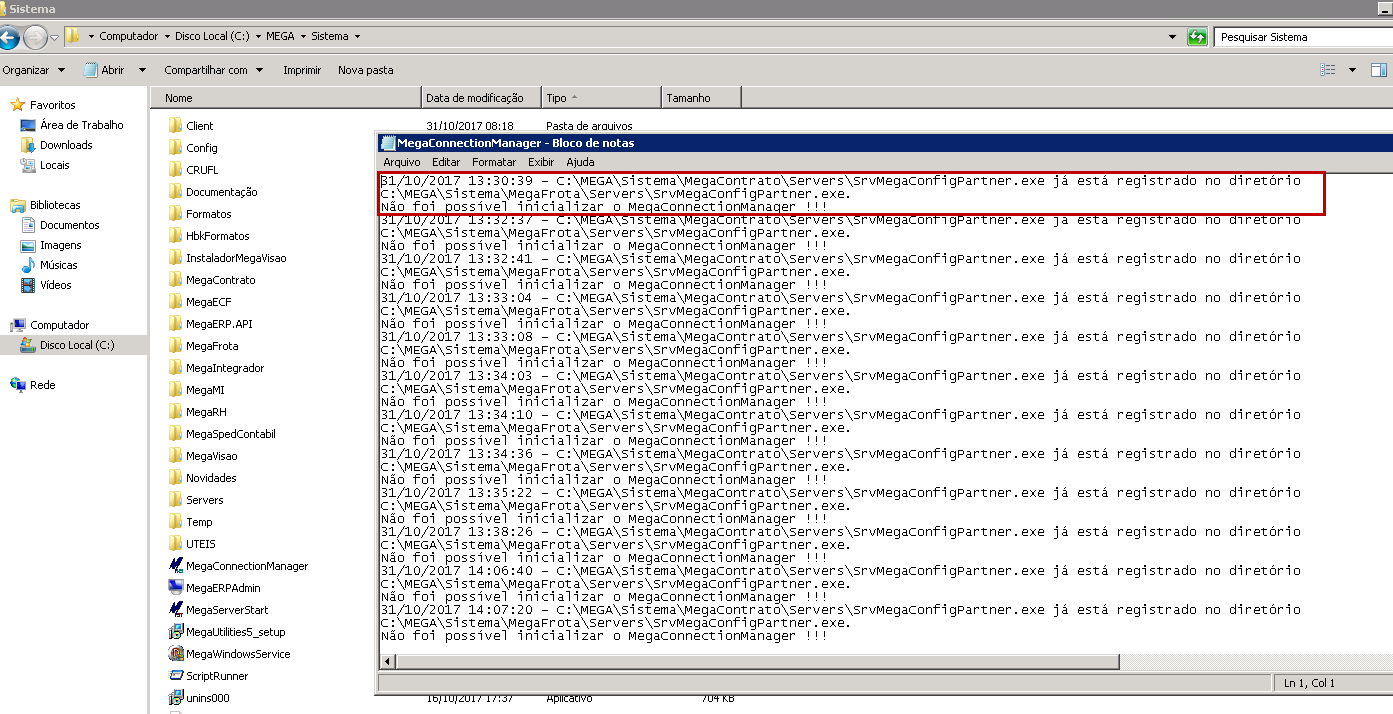Click the Bibliotecas library icon

tap(17, 205)
